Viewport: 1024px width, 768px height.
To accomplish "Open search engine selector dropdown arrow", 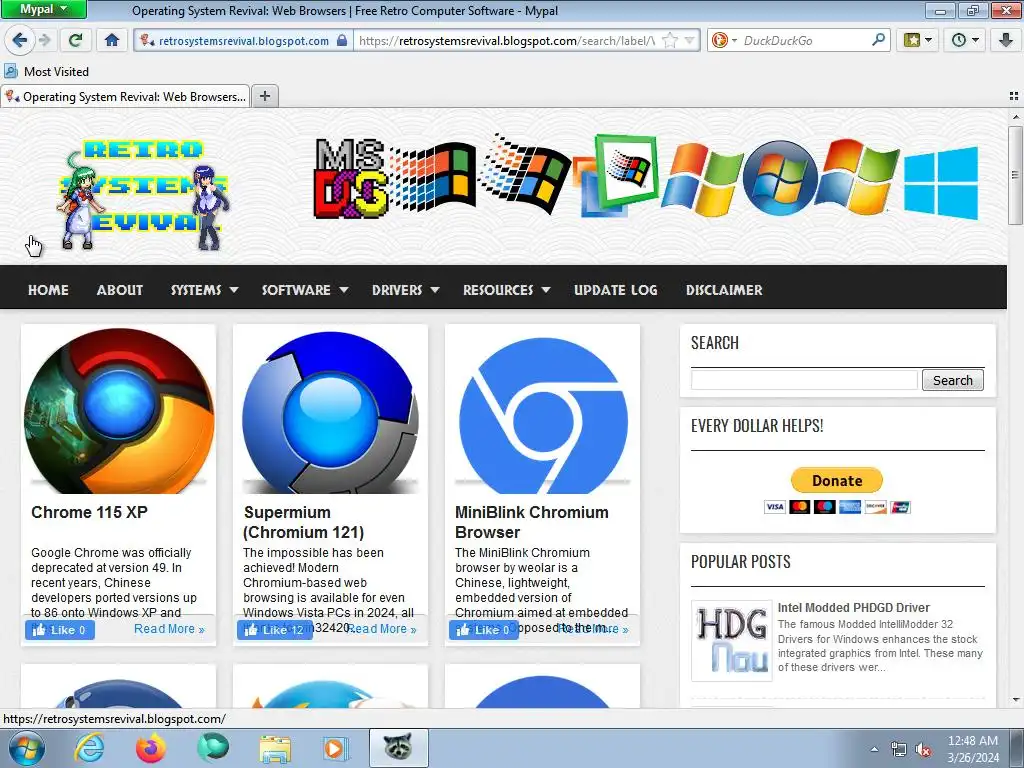I will pyautogui.click(x=734, y=40).
